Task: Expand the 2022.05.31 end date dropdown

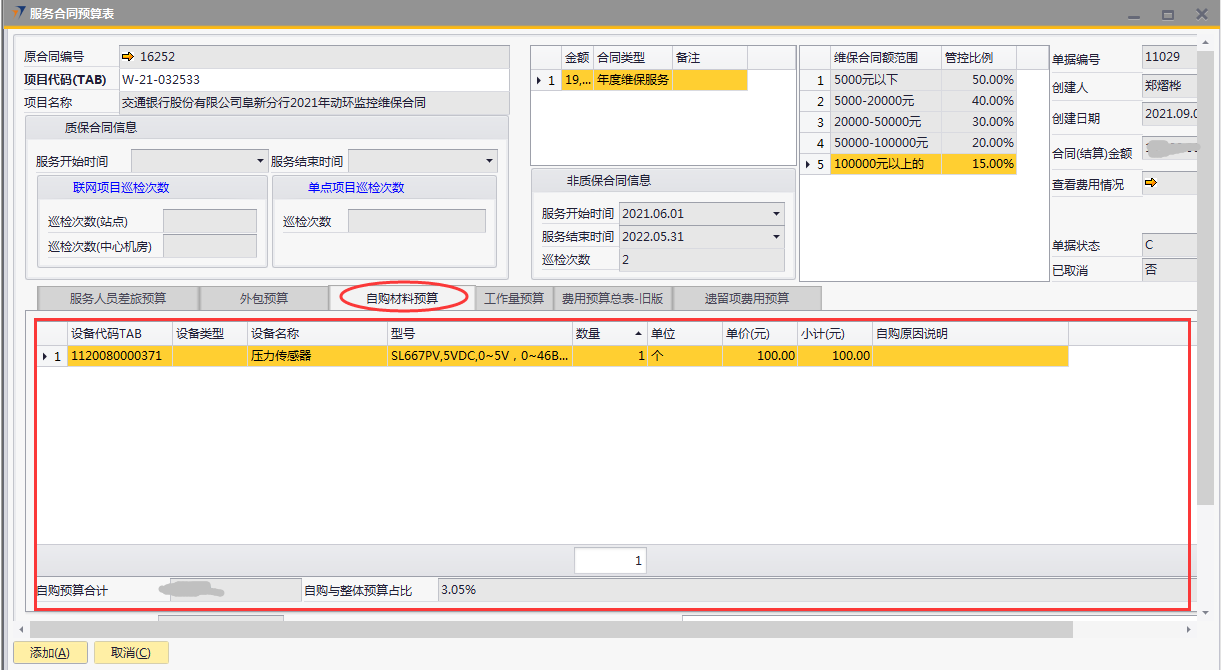Action: click(776, 237)
